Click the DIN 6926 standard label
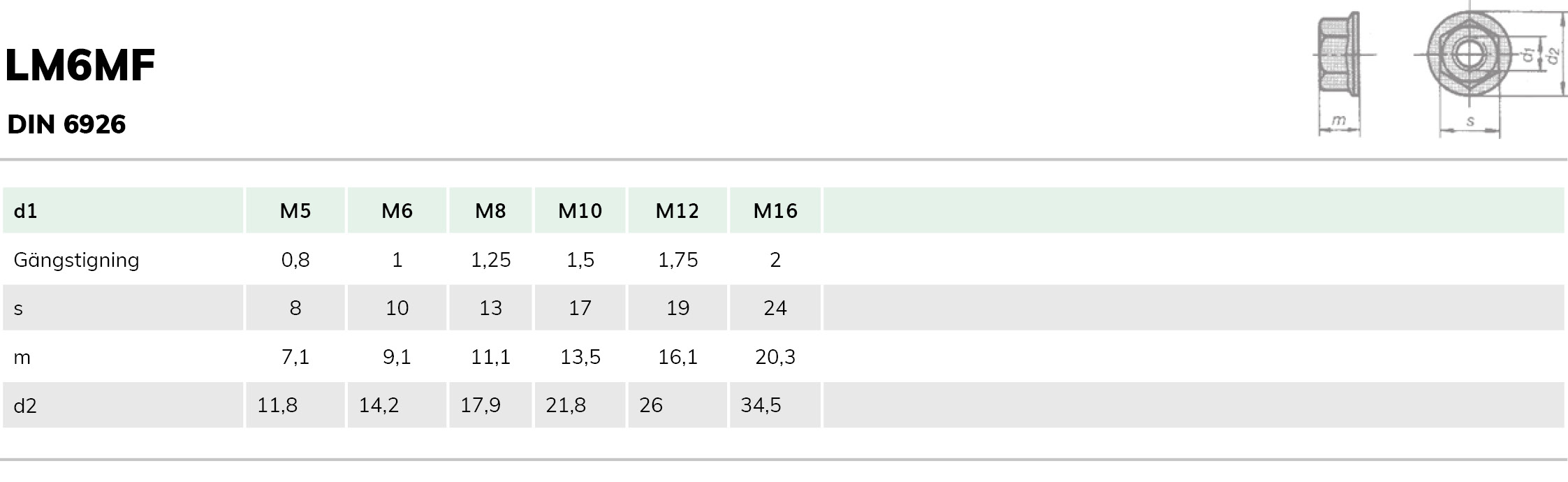This screenshot has width=1568, height=482. point(66,124)
